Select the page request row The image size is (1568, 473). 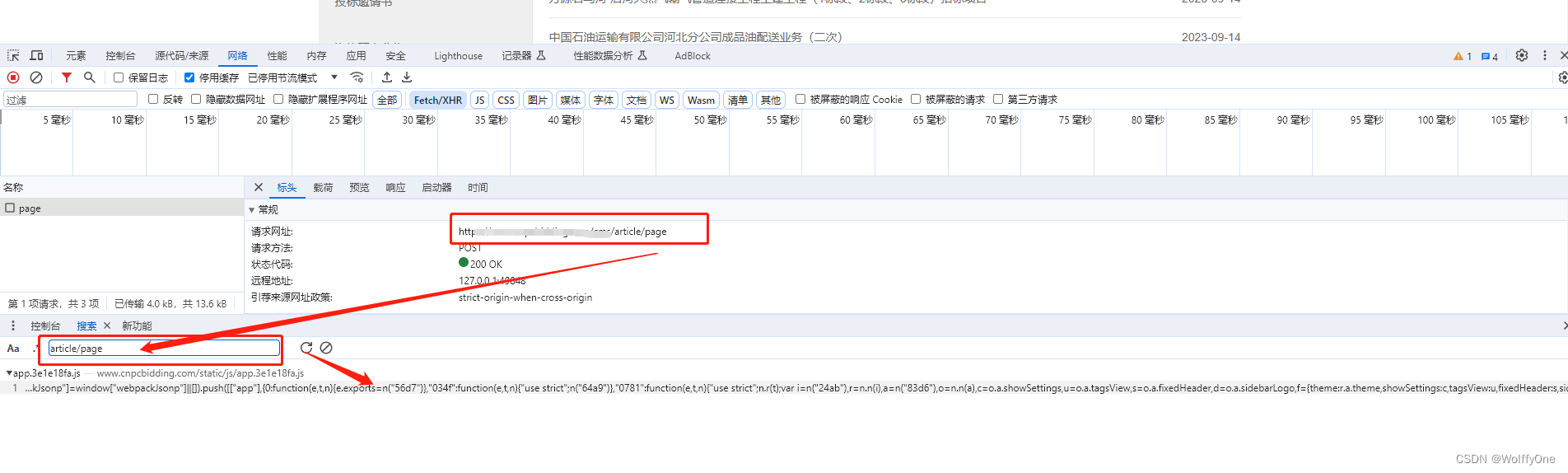(x=122, y=208)
